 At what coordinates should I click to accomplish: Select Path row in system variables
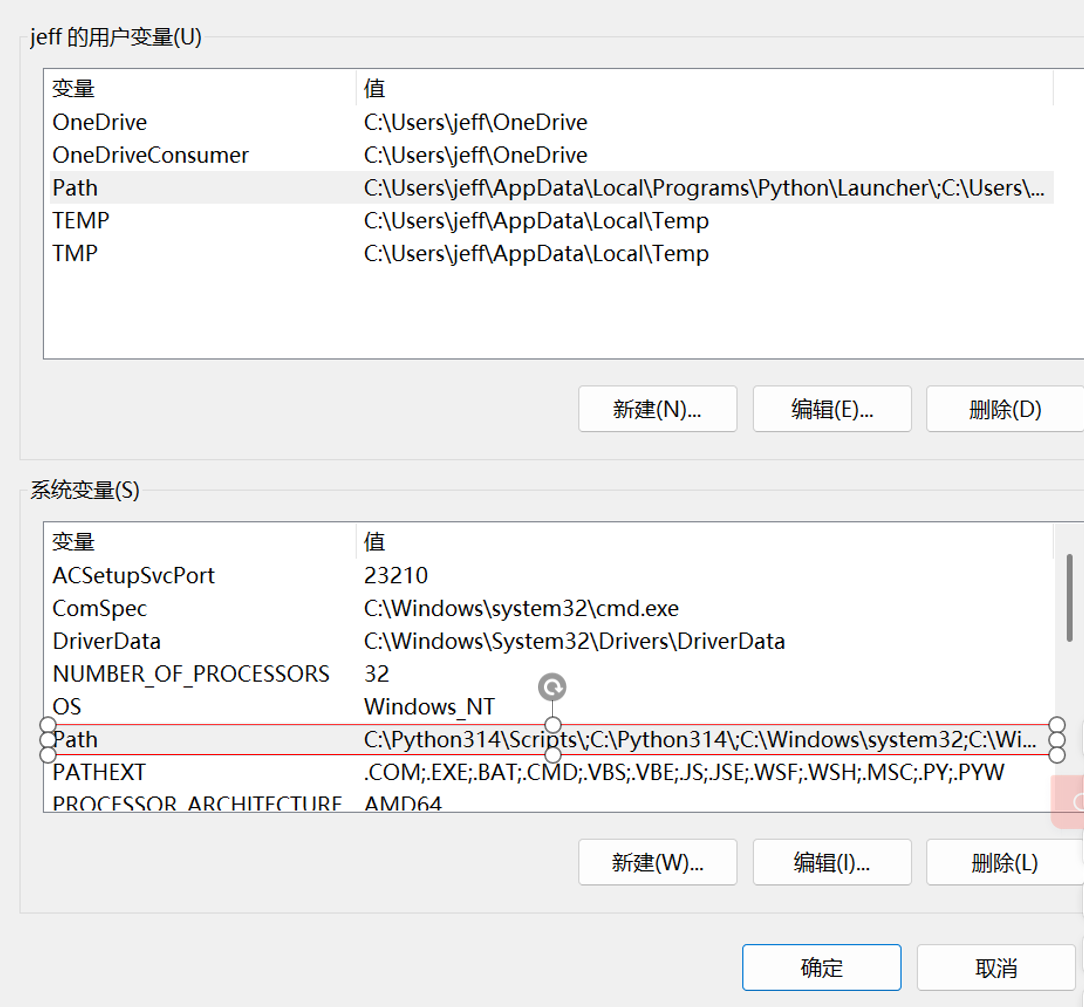[552, 740]
